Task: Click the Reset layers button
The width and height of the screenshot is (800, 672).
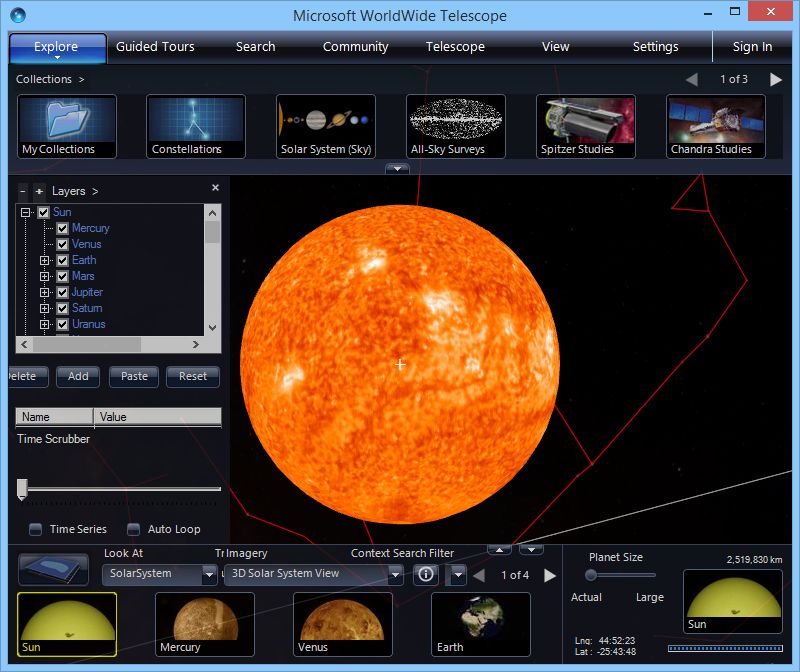Action: (193, 377)
